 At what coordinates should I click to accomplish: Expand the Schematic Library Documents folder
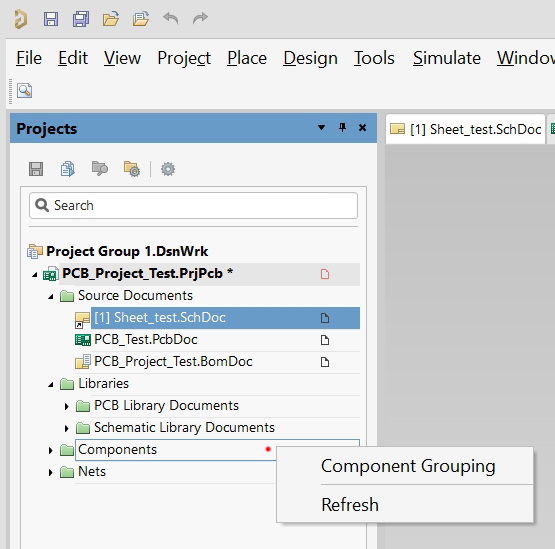(66, 428)
